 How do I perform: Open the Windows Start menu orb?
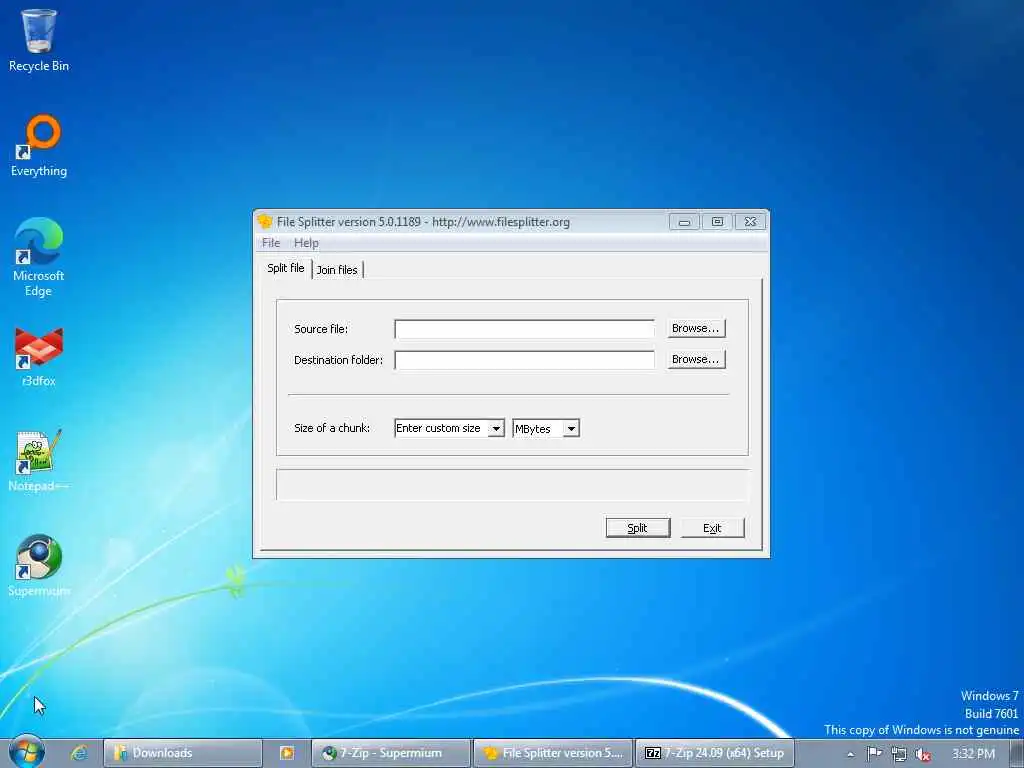(27, 752)
